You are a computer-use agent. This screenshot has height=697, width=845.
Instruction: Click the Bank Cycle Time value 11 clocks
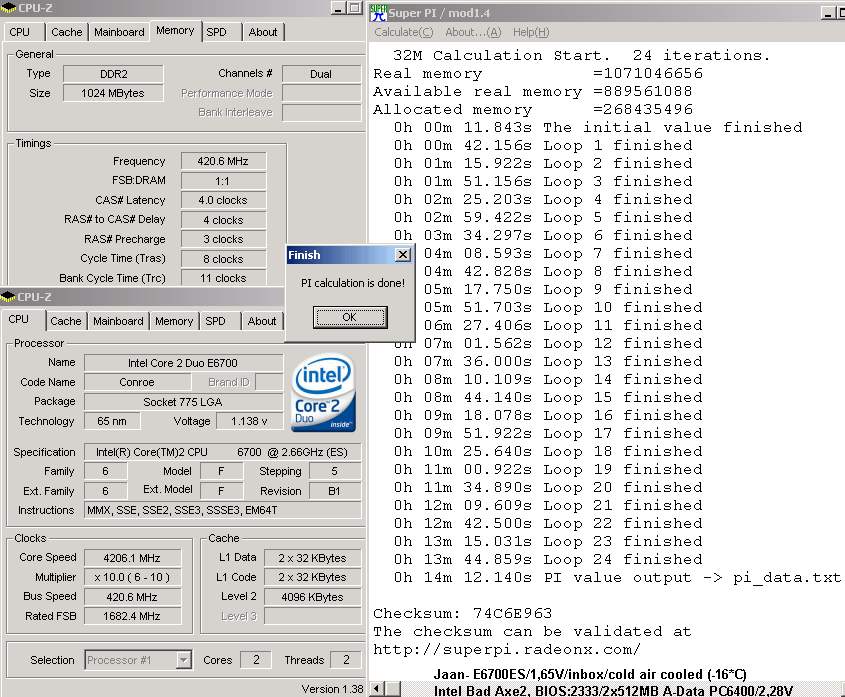coord(223,278)
